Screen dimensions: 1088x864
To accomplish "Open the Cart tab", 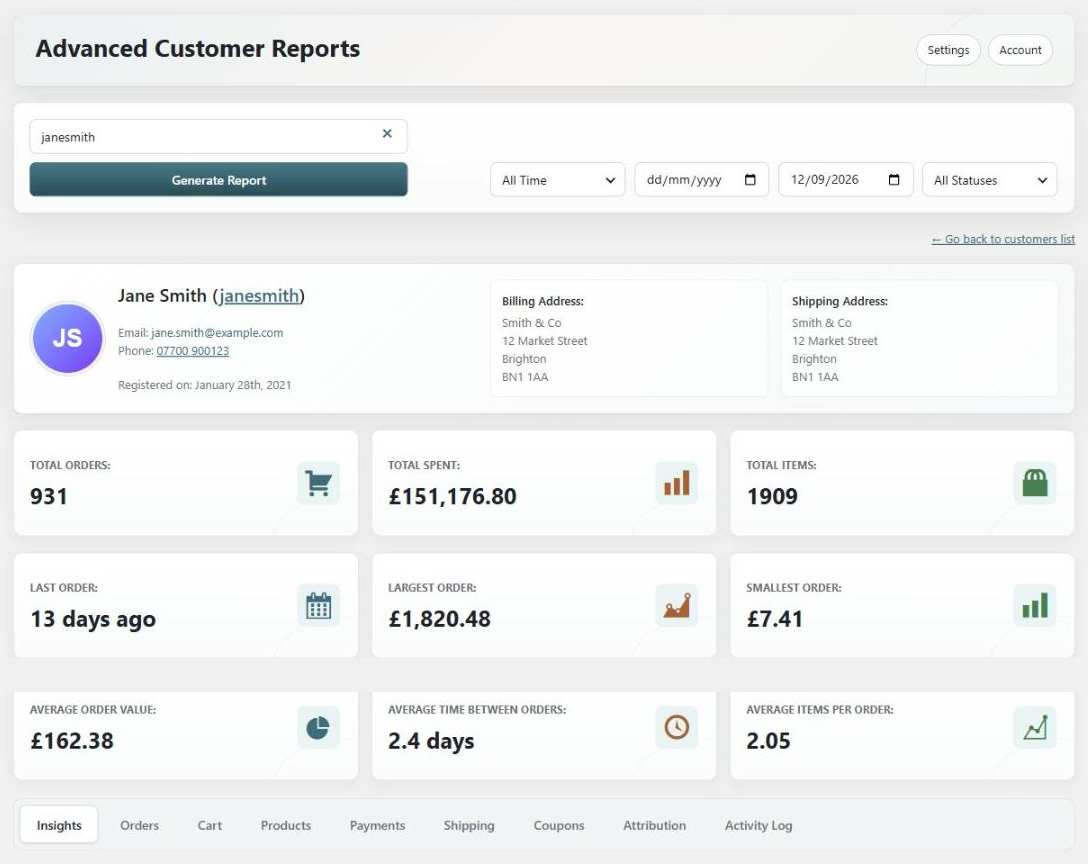I will pyautogui.click(x=210, y=825).
